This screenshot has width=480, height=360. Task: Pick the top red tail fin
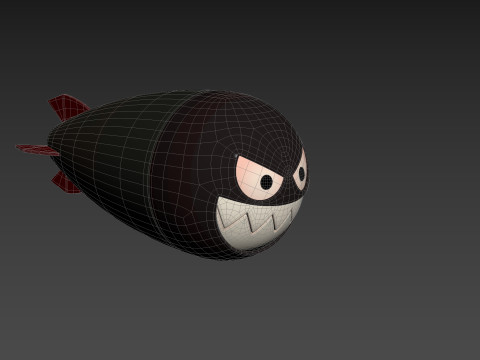(68, 107)
